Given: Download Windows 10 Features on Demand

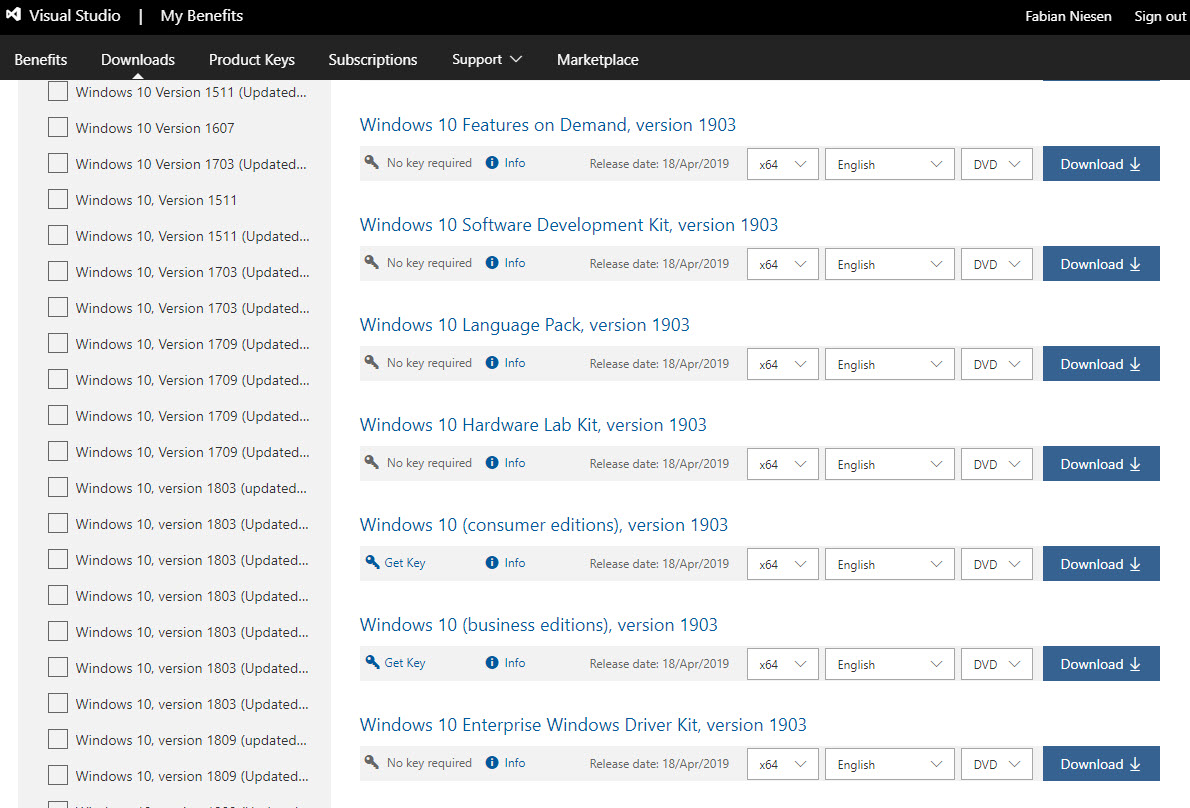Looking at the screenshot, I should (x=1100, y=163).
